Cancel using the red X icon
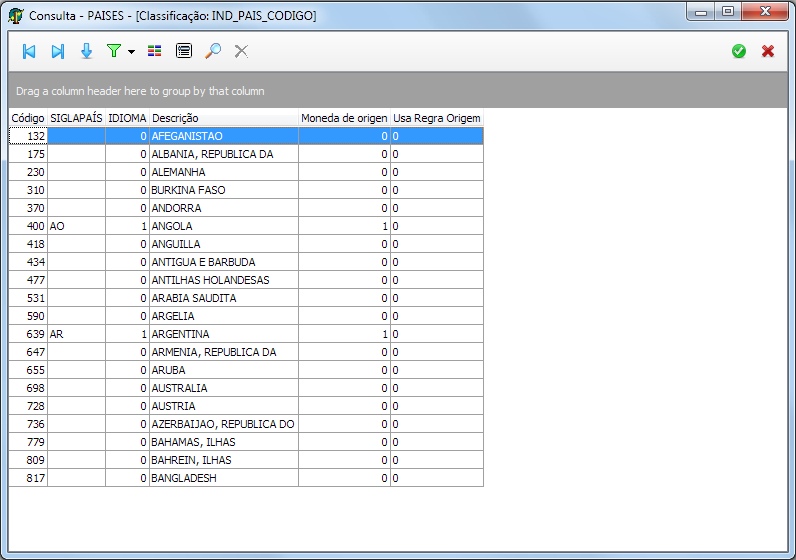 [768, 51]
